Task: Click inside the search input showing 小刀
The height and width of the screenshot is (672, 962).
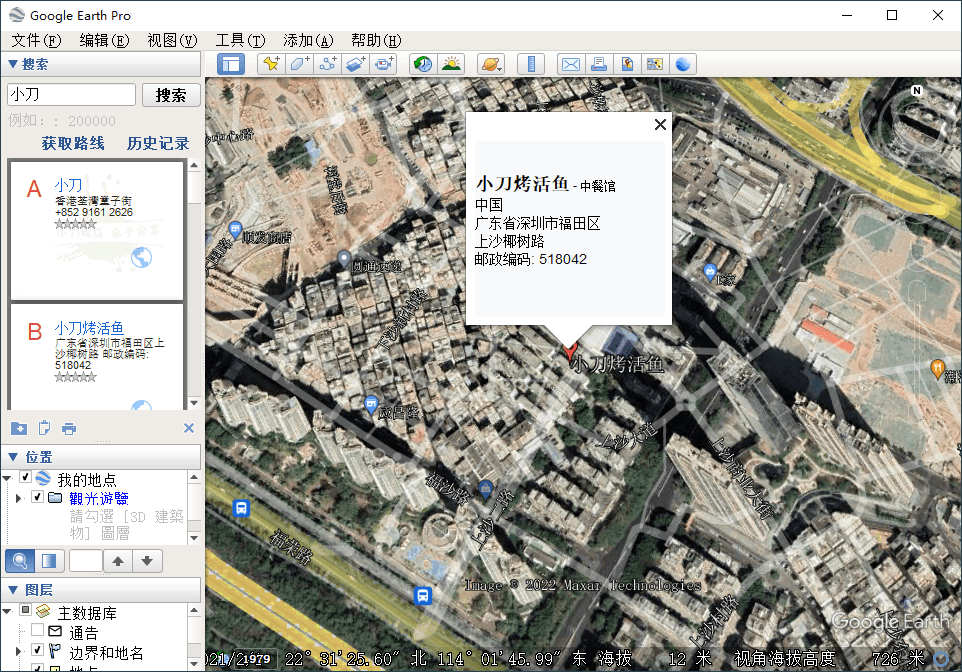Action: click(70, 94)
